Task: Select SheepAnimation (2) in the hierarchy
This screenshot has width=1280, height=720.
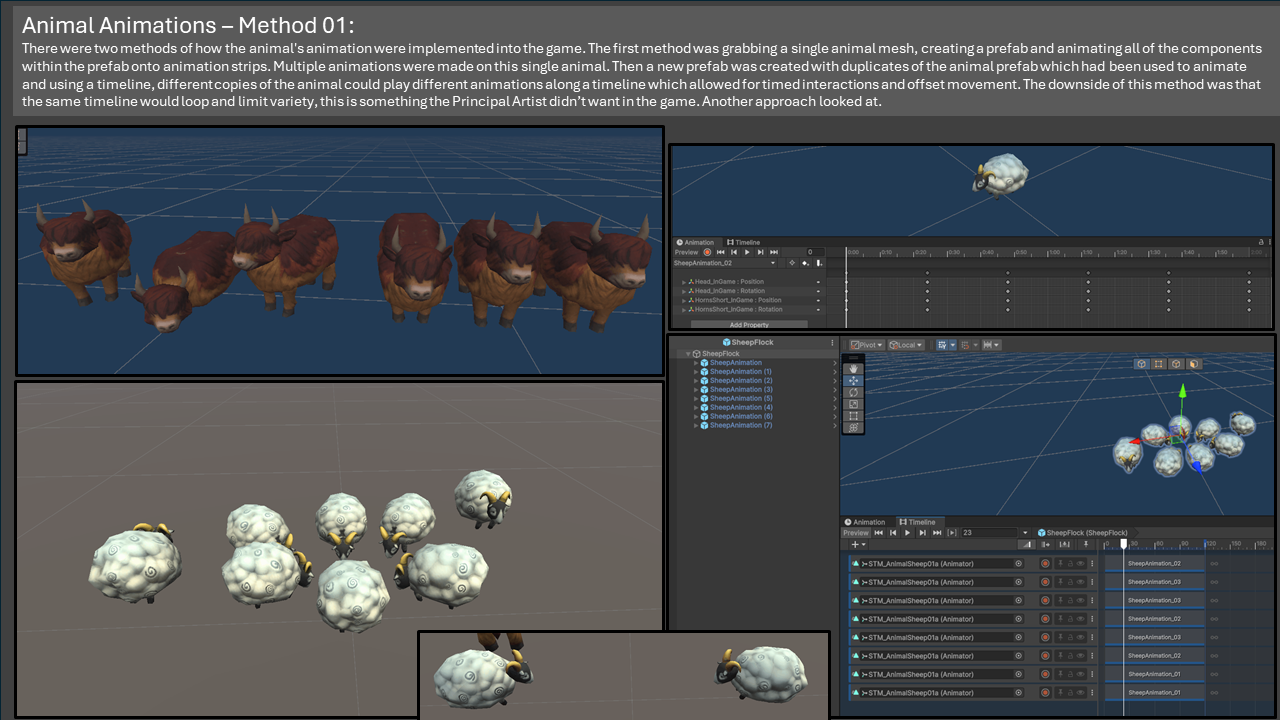Action: click(741, 381)
